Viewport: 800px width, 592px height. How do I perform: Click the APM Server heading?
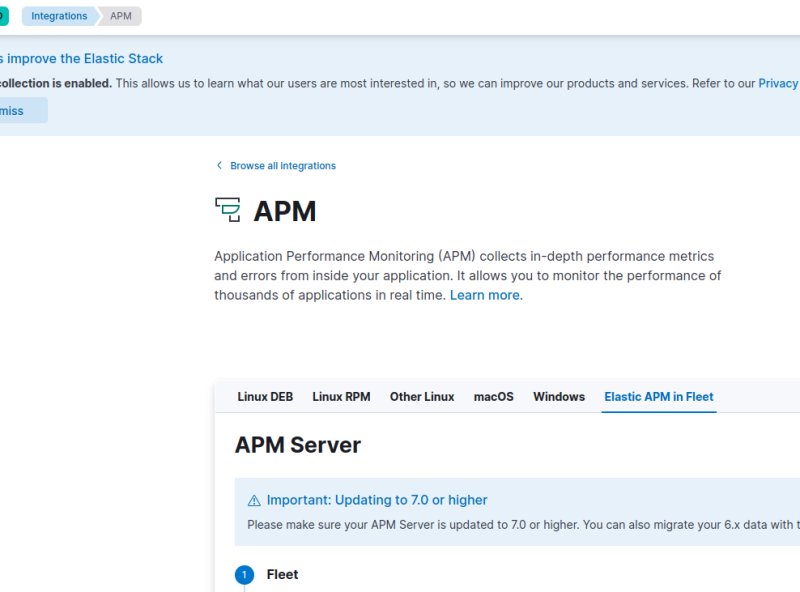click(x=297, y=445)
